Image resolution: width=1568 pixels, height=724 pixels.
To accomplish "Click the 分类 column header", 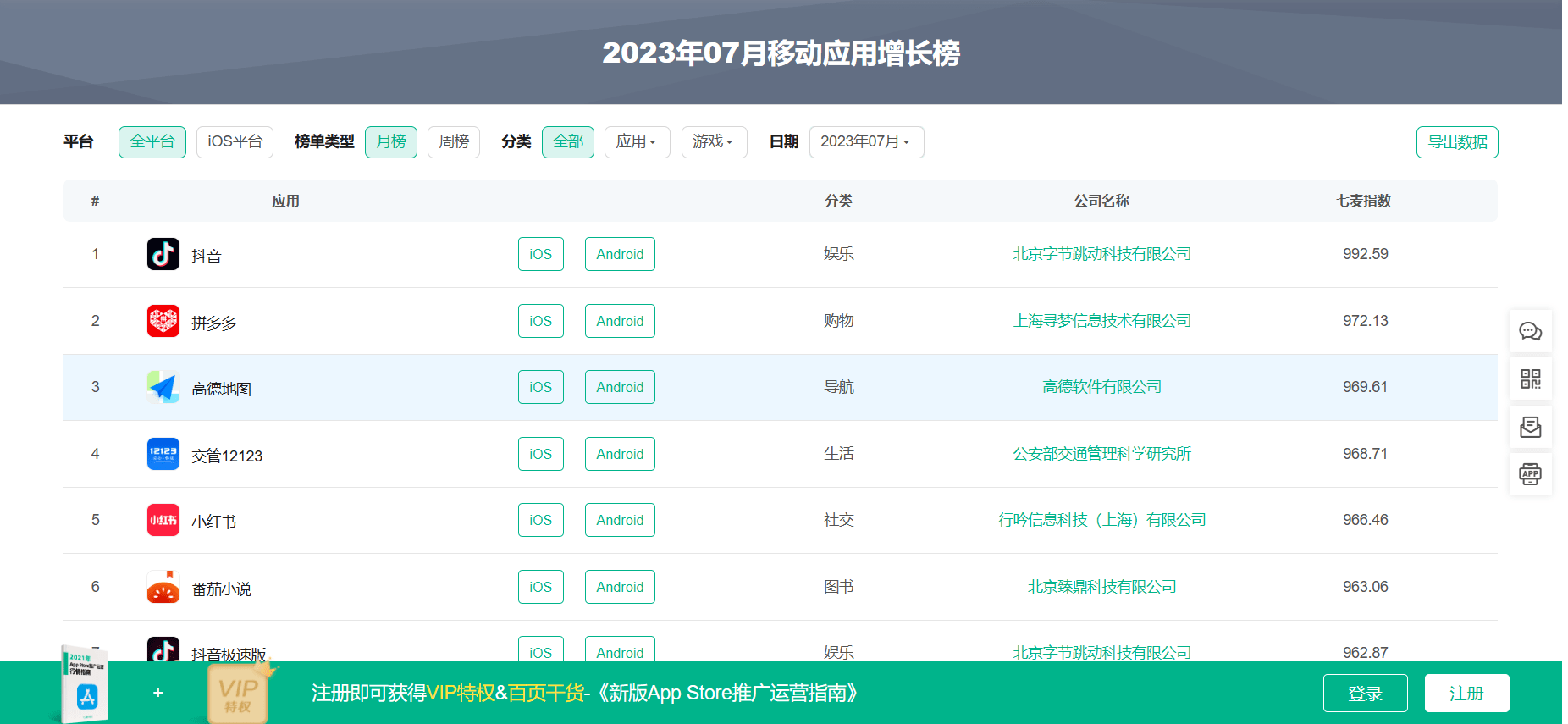I will [838, 201].
